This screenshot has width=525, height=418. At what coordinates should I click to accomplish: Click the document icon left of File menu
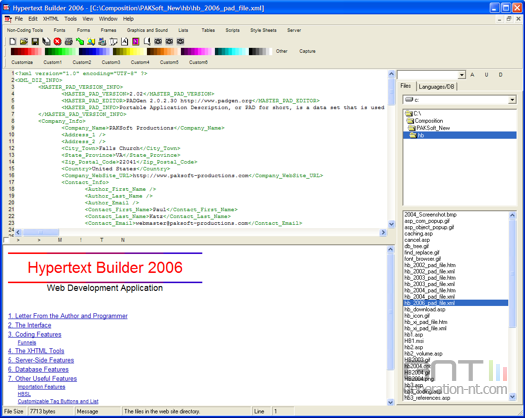8,19
